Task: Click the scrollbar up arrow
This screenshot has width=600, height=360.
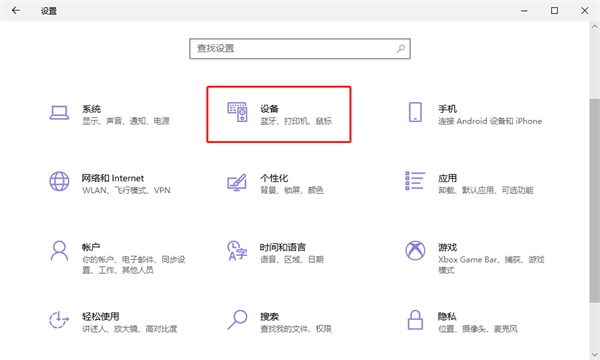Action: click(594, 27)
